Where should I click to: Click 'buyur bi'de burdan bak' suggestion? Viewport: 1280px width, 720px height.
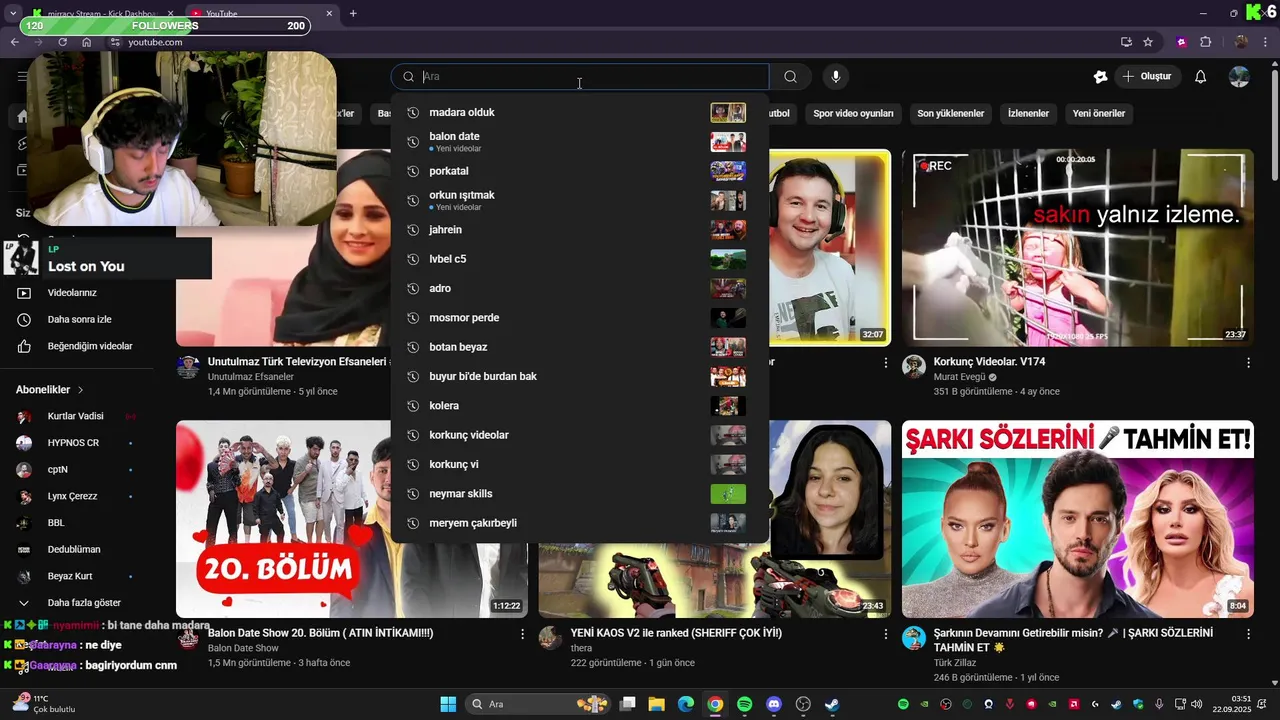483,376
